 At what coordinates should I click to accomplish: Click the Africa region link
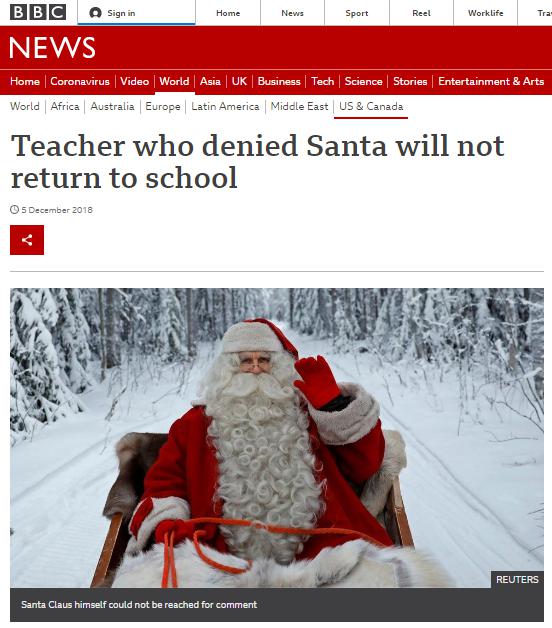tap(65, 107)
